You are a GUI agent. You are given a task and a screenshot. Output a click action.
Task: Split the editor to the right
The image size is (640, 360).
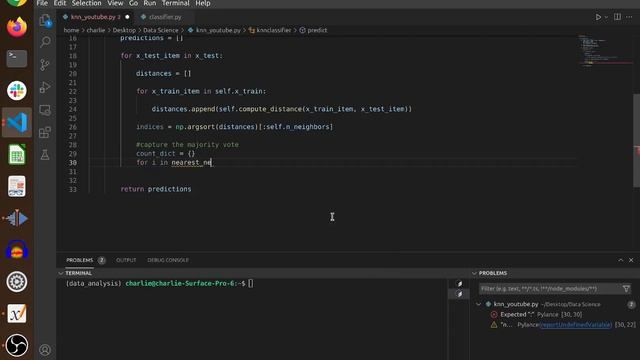pyautogui.click(x=617, y=17)
